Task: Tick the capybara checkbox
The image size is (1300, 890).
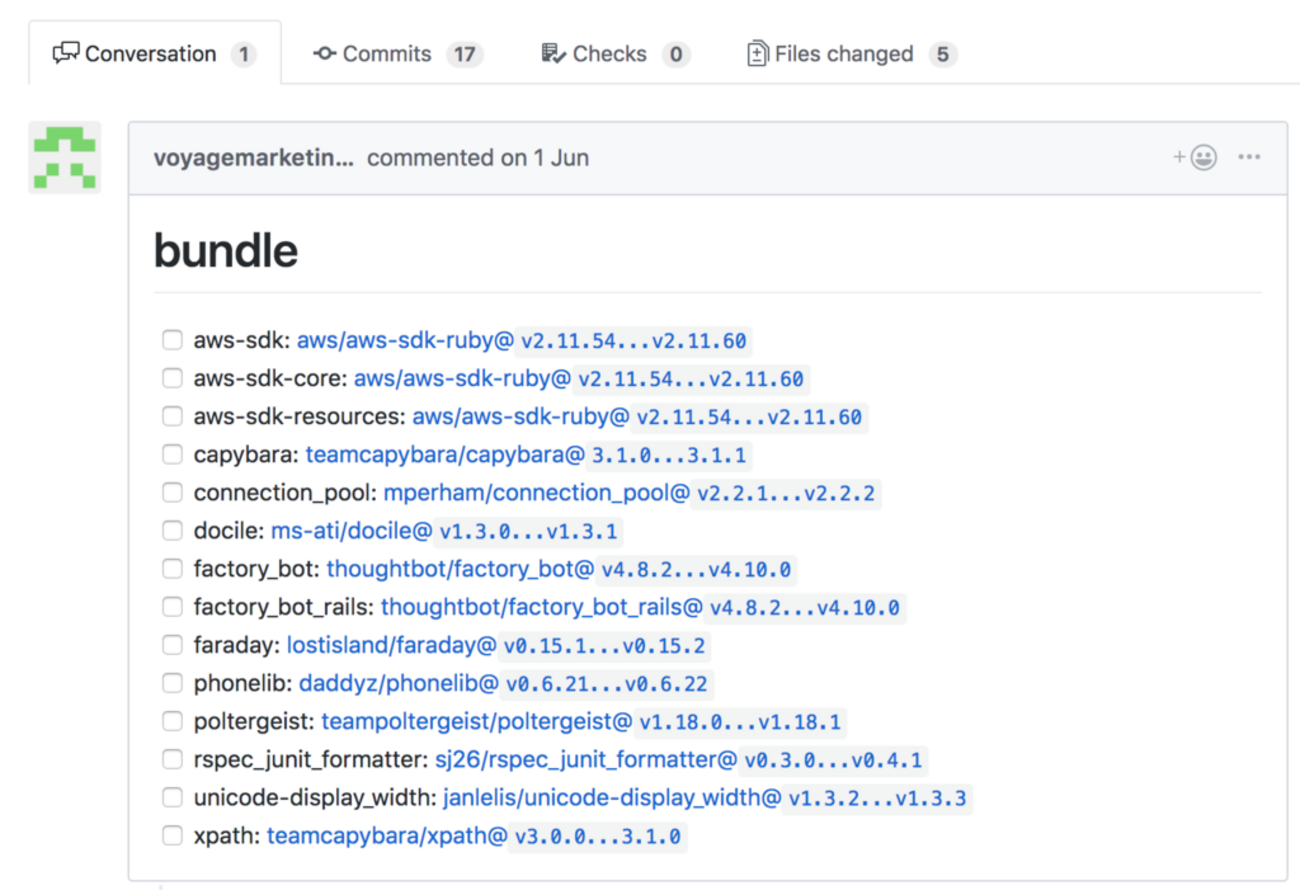Action: 172,454
